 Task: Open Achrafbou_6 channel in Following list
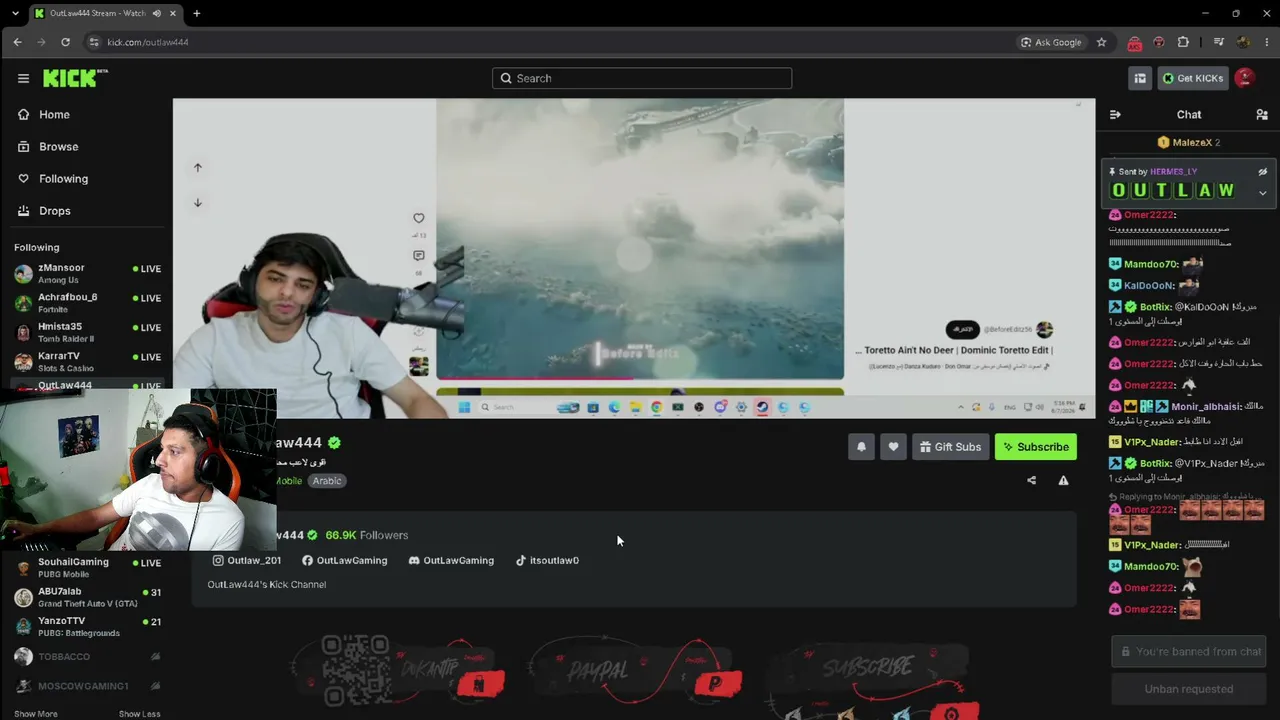[87, 303]
